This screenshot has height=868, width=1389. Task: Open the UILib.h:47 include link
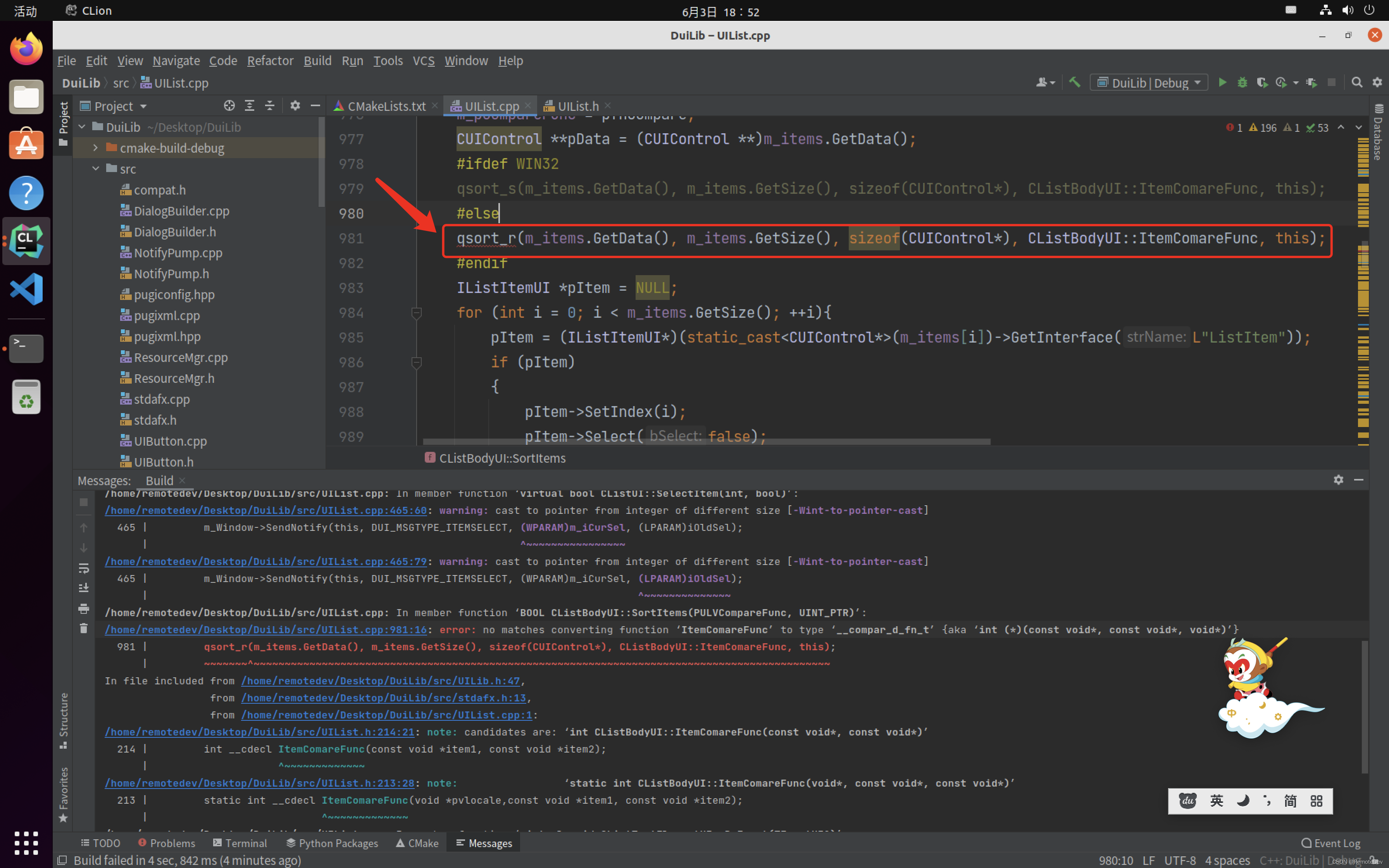point(380,681)
